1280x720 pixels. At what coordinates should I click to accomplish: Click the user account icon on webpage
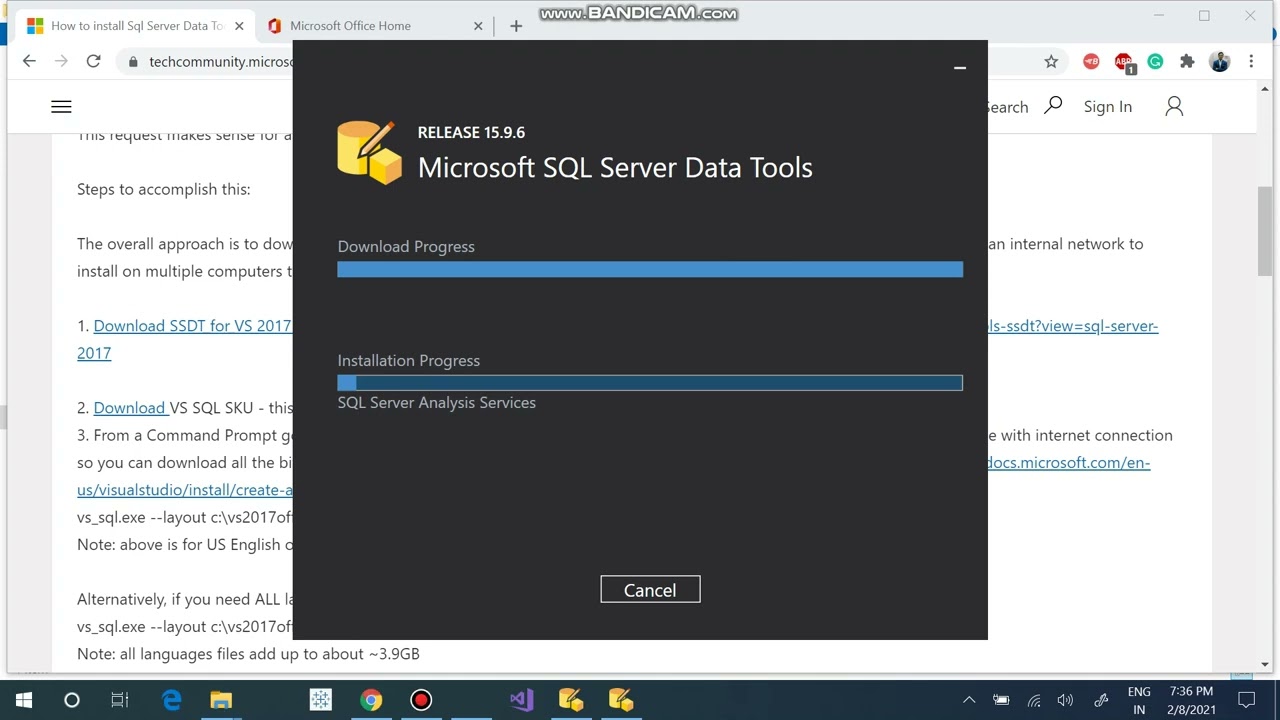[x=1174, y=106]
